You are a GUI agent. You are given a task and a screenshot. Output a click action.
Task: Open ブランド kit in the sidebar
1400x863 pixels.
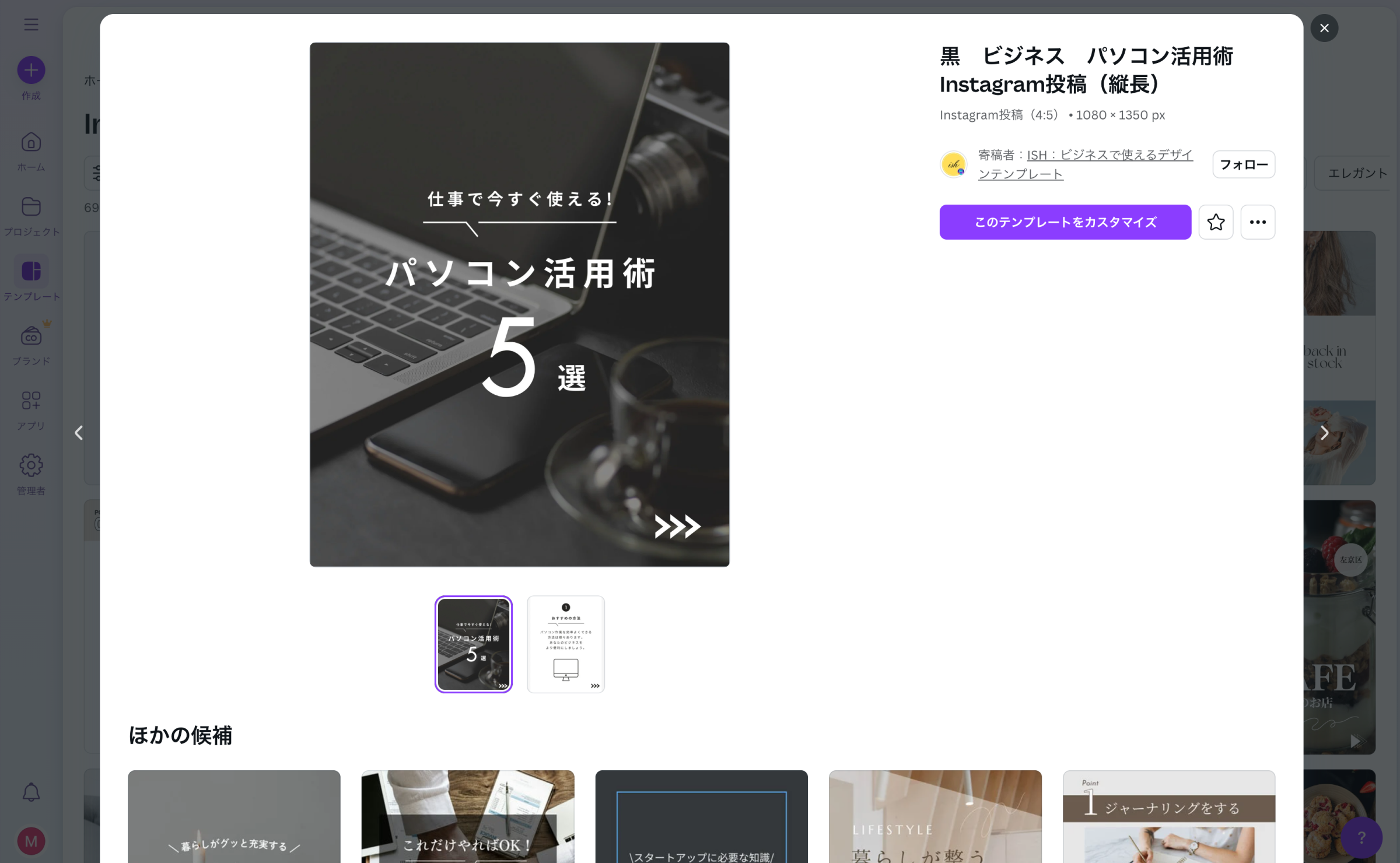[x=31, y=345]
